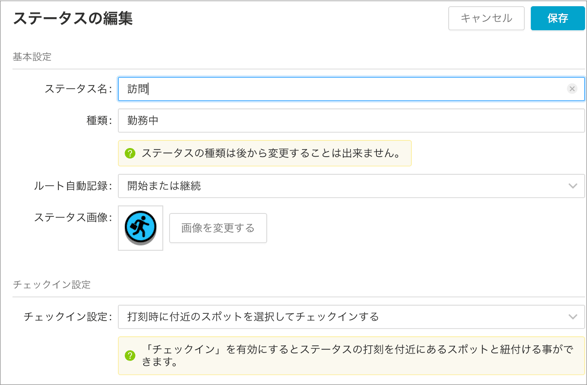This screenshot has width=587, height=385.
Task: Click the ルート自動記録 label
Action: pyautogui.click(x=73, y=186)
